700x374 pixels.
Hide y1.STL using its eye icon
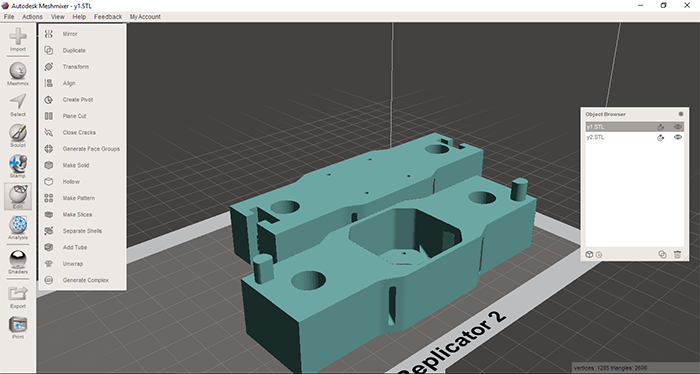[x=678, y=127]
